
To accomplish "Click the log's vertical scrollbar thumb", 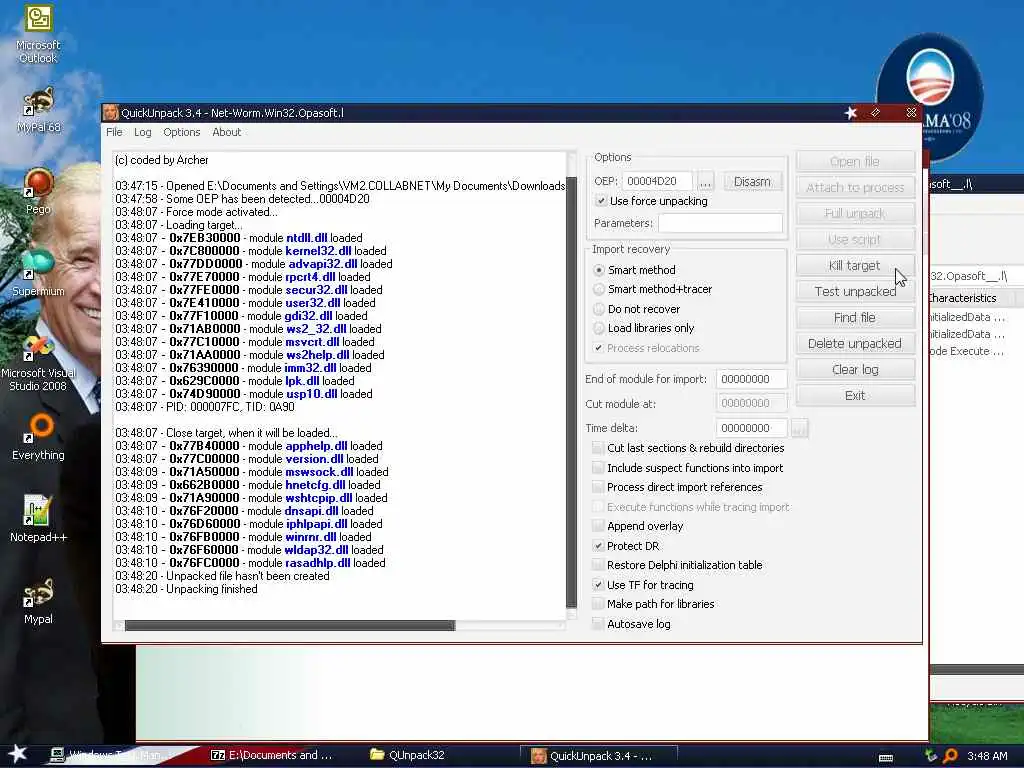I will (571, 392).
